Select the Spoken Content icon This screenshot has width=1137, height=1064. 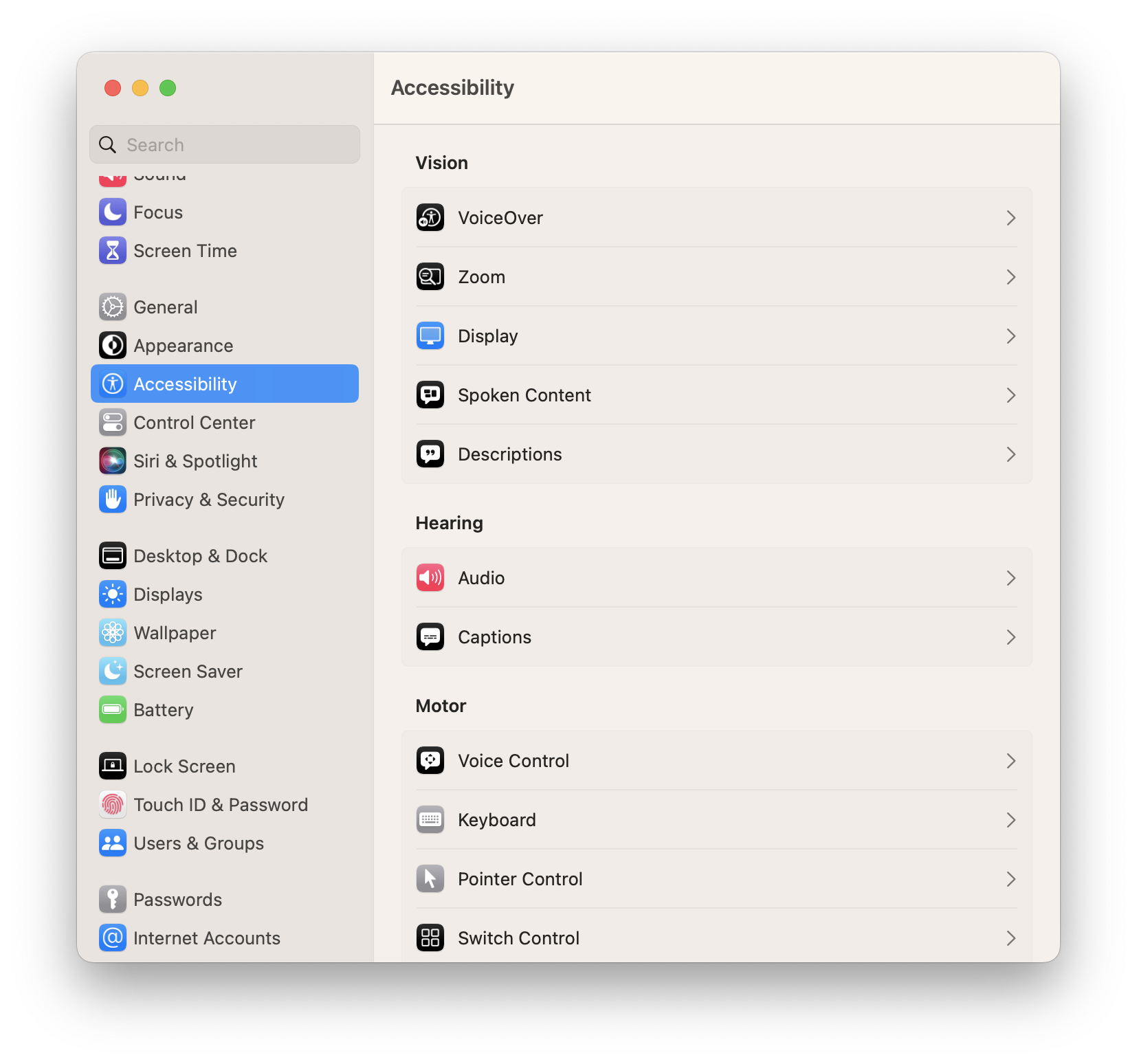tap(430, 395)
